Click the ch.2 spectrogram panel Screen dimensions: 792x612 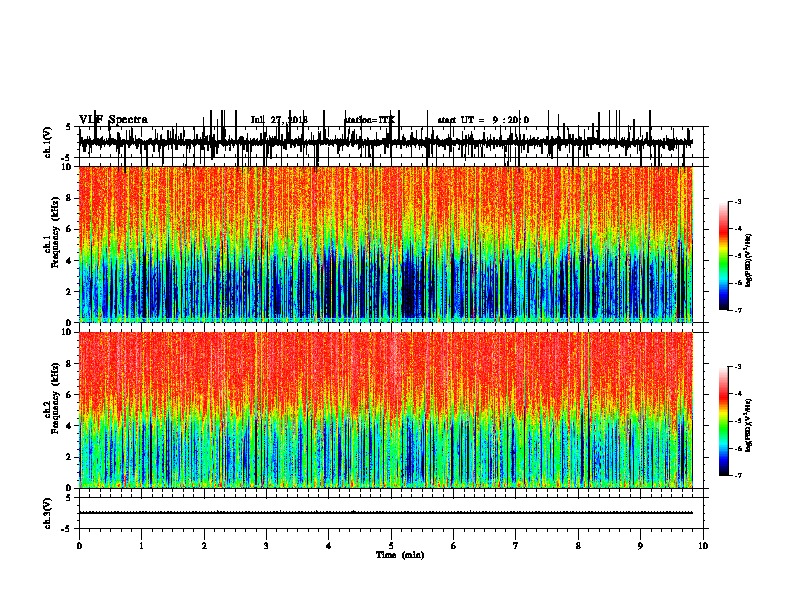386,410
